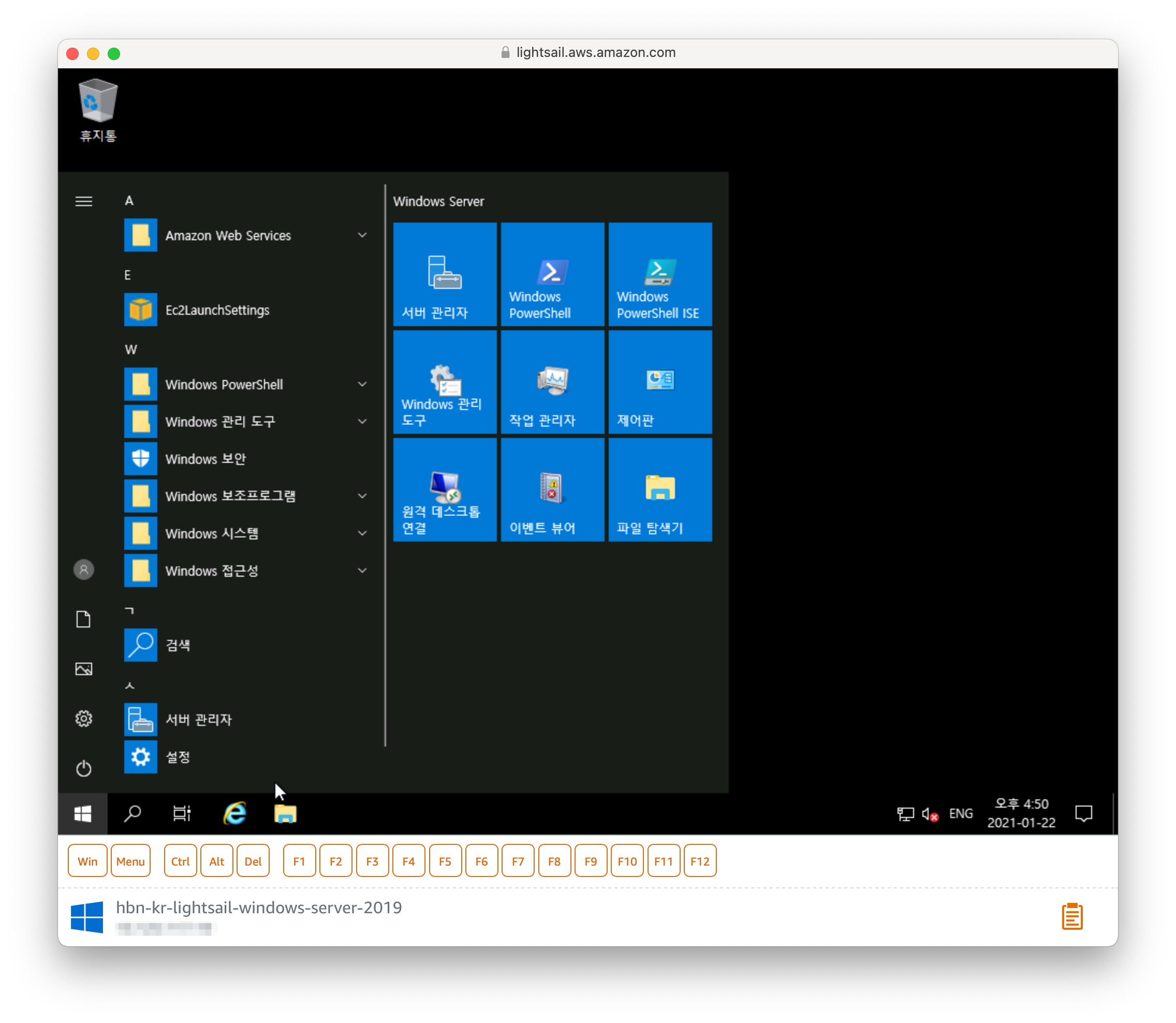Image resolution: width=1176 pixels, height=1023 pixels.
Task: Click the Menu key button
Action: coord(130,861)
